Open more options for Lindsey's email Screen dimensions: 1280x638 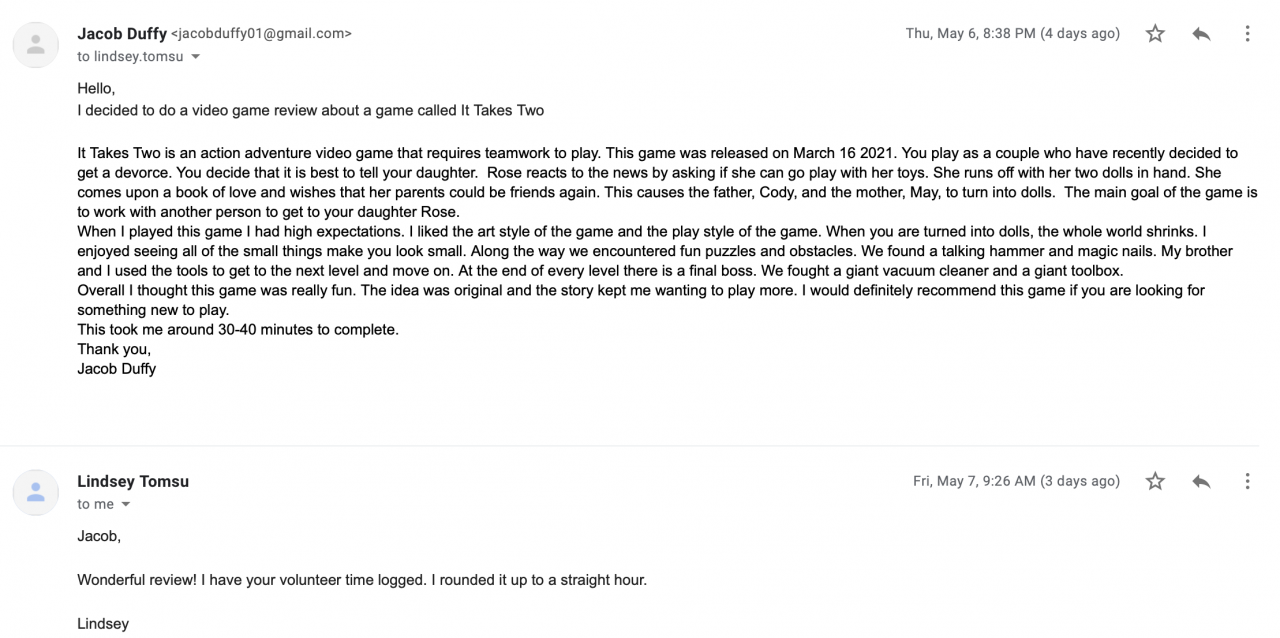click(x=1247, y=482)
